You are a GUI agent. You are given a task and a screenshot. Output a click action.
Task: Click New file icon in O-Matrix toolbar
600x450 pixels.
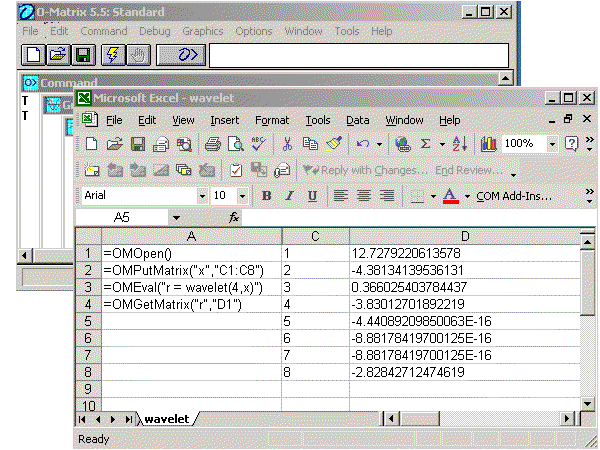pyautogui.click(x=33, y=55)
